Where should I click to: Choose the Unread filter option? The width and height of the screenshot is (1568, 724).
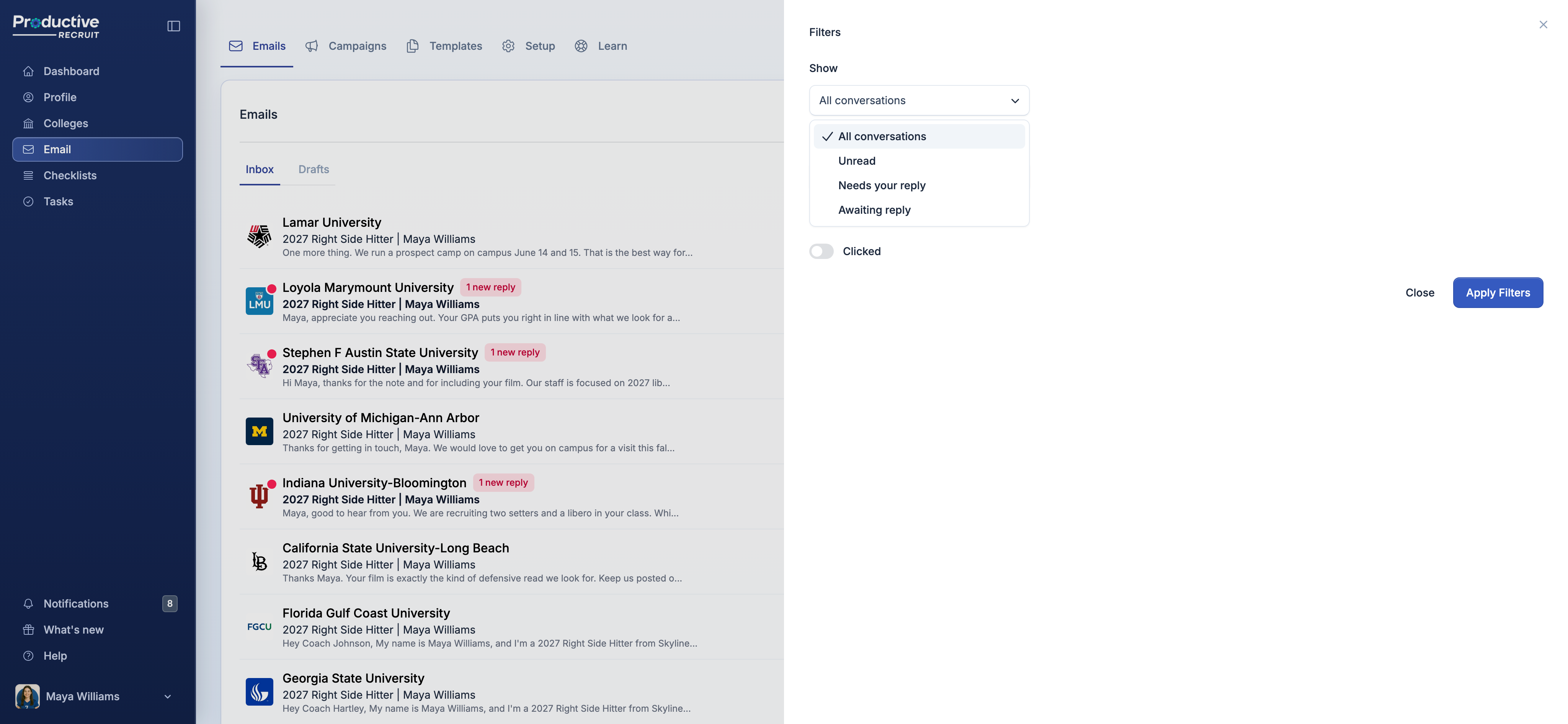(919, 161)
